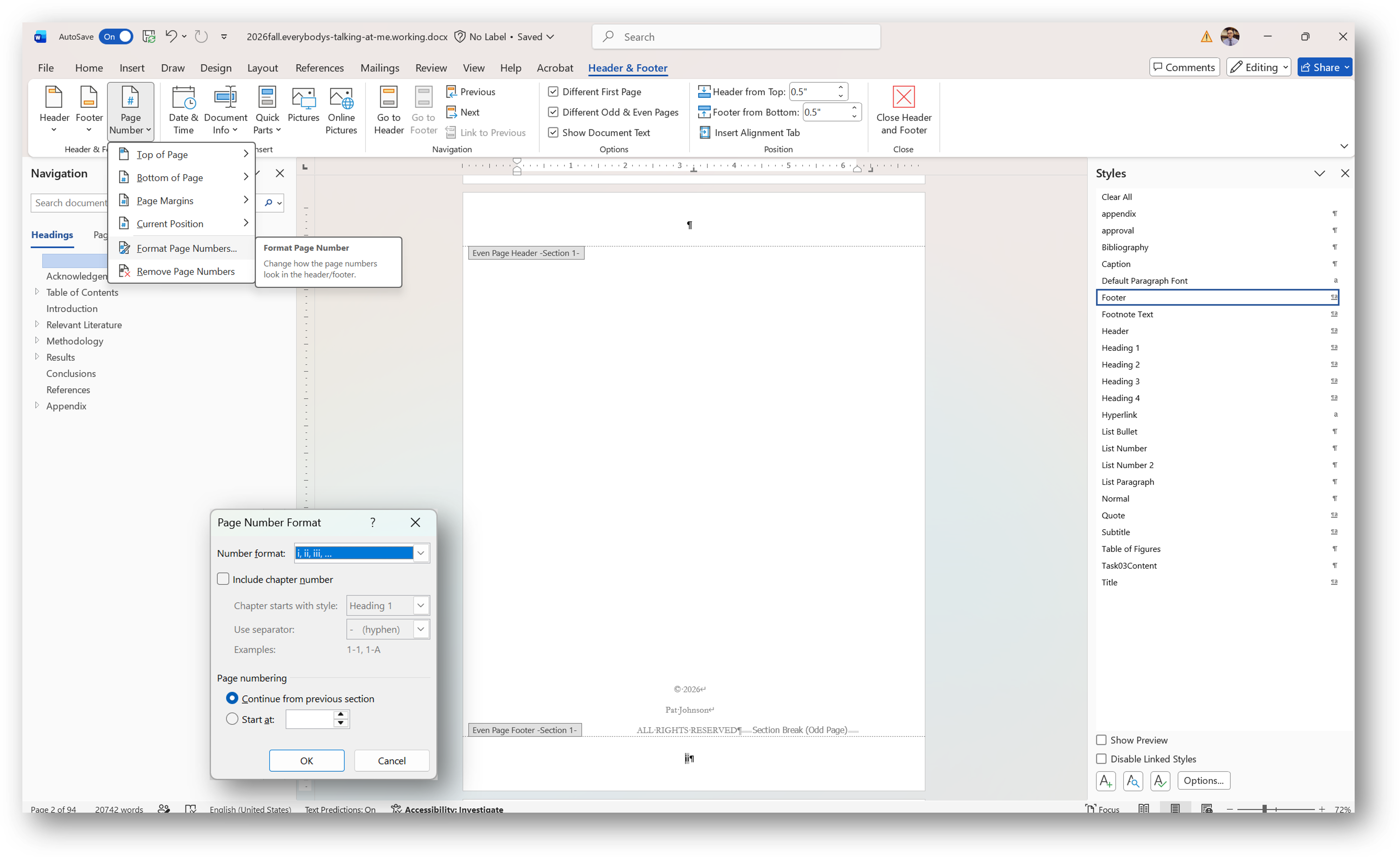1400x858 pixels.
Task: Switch to the Layout ribbon tab
Action: tap(262, 68)
